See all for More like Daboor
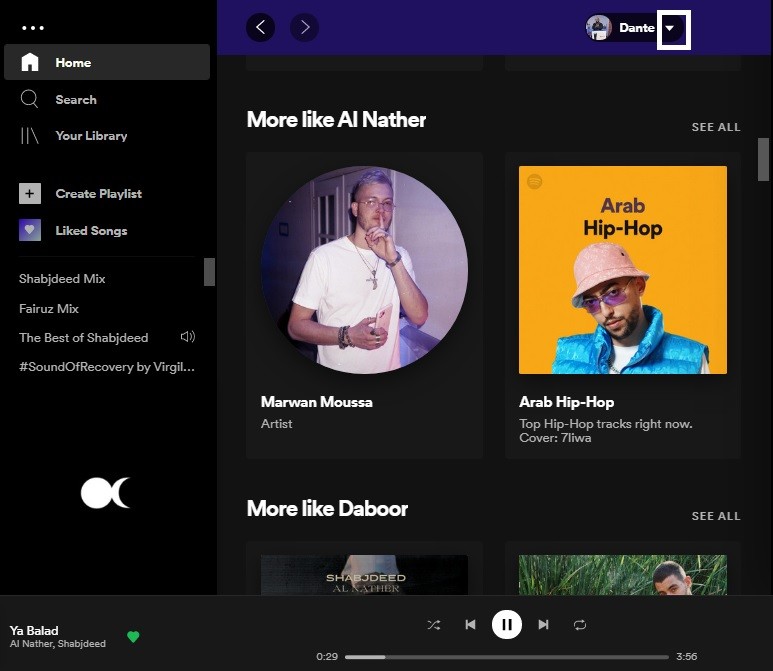 click(x=716, y=516)
